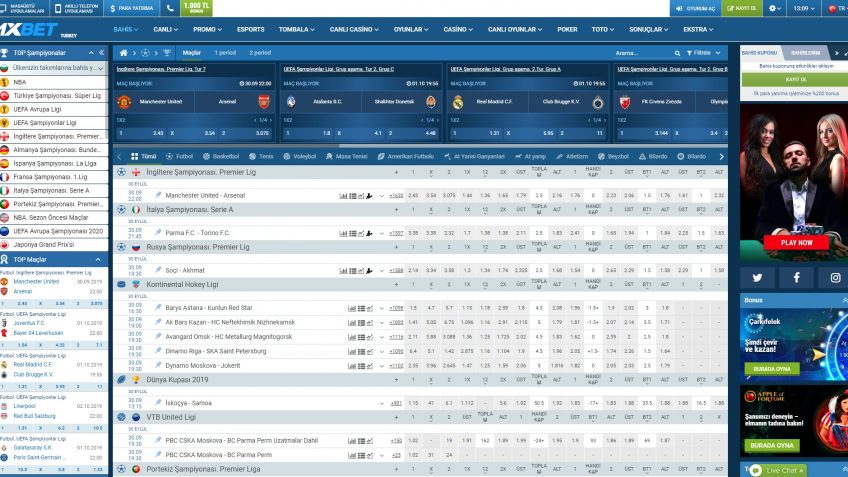This screenshot has width=848, height=477.
Task: Open İspanya Şampiyonası La Liga link
Action: pos(54,163)
